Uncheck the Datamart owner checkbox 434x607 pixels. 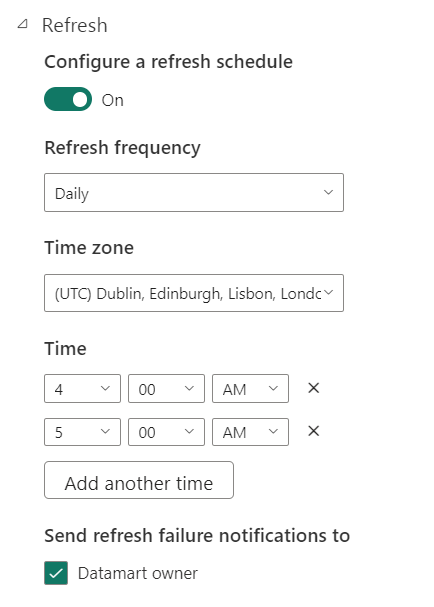[x=56, y=573]
